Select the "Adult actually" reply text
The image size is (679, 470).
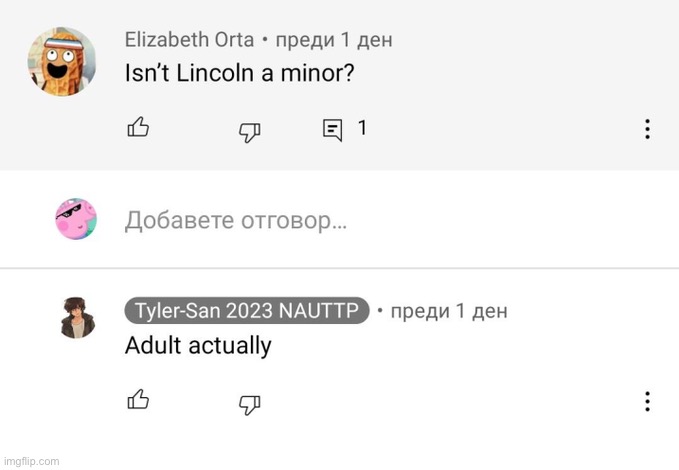(x=198, y=346)
